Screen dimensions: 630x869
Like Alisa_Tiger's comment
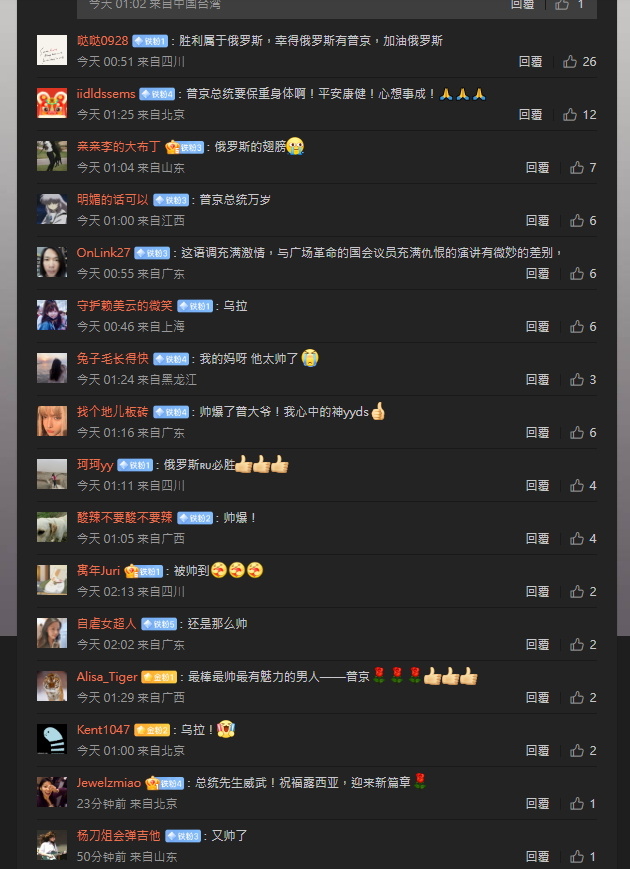[577, 698]
